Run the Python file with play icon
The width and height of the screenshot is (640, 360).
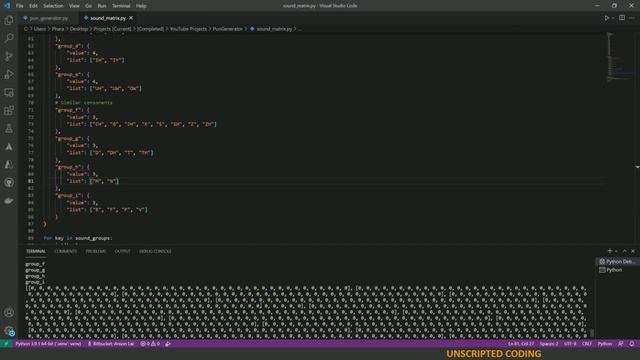click(607, 18)
